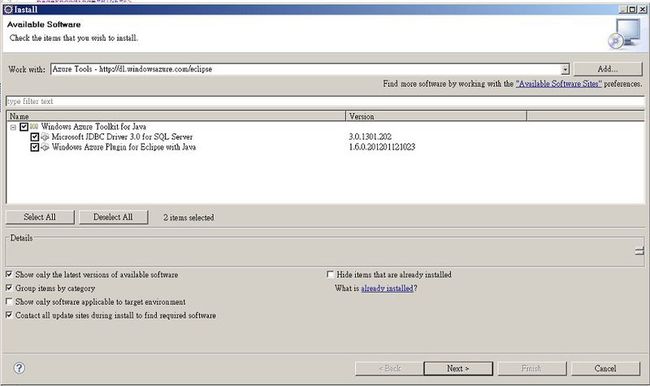Click the Add... button

click(x=608, y=69)
